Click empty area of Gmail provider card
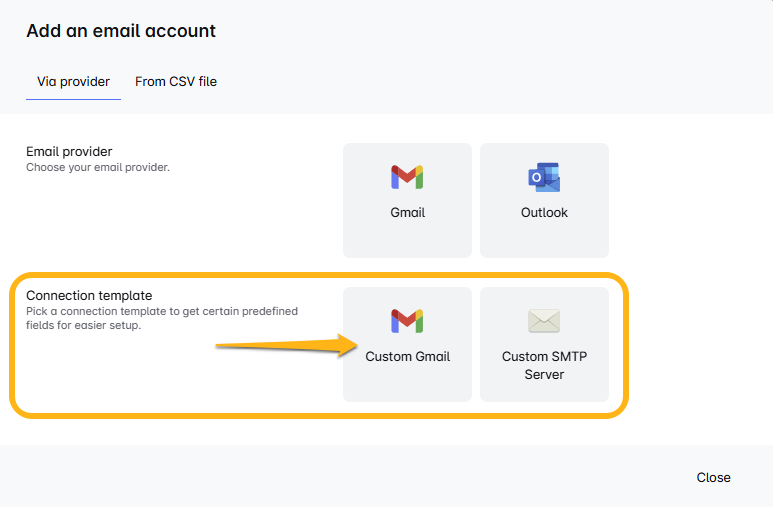This screenshot has height=507, width=773. click(407, 239)
